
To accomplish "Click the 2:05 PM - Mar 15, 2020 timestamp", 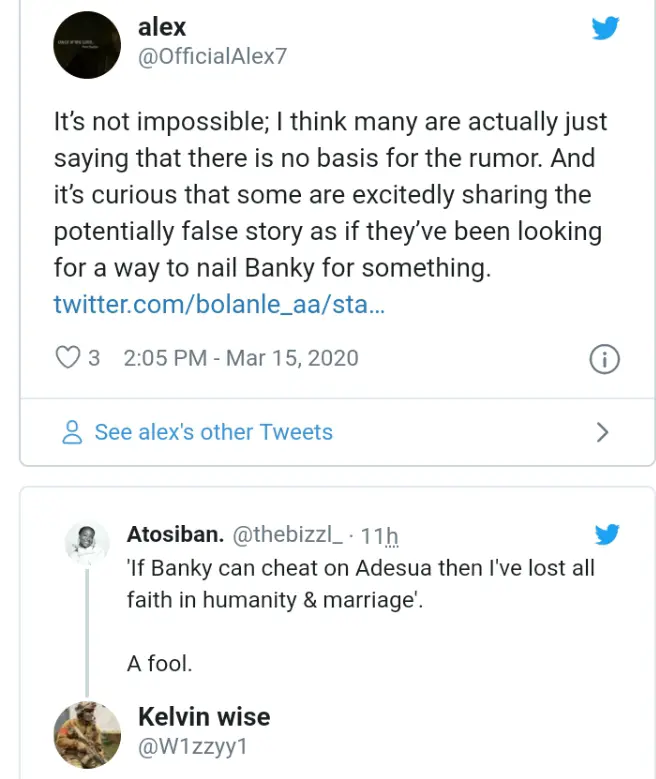I will 241,358.
